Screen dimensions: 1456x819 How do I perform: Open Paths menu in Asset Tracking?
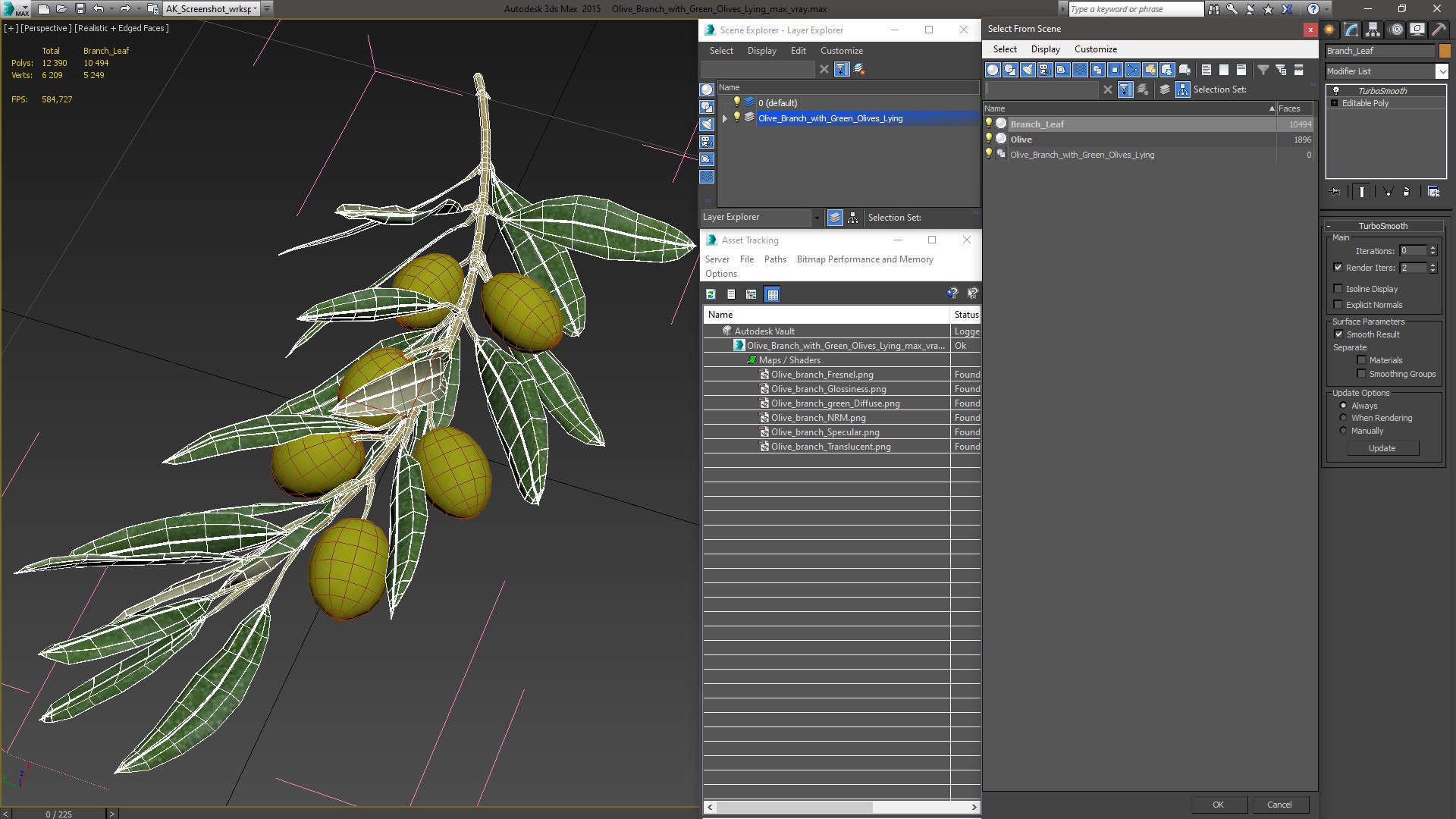(774, 259)
